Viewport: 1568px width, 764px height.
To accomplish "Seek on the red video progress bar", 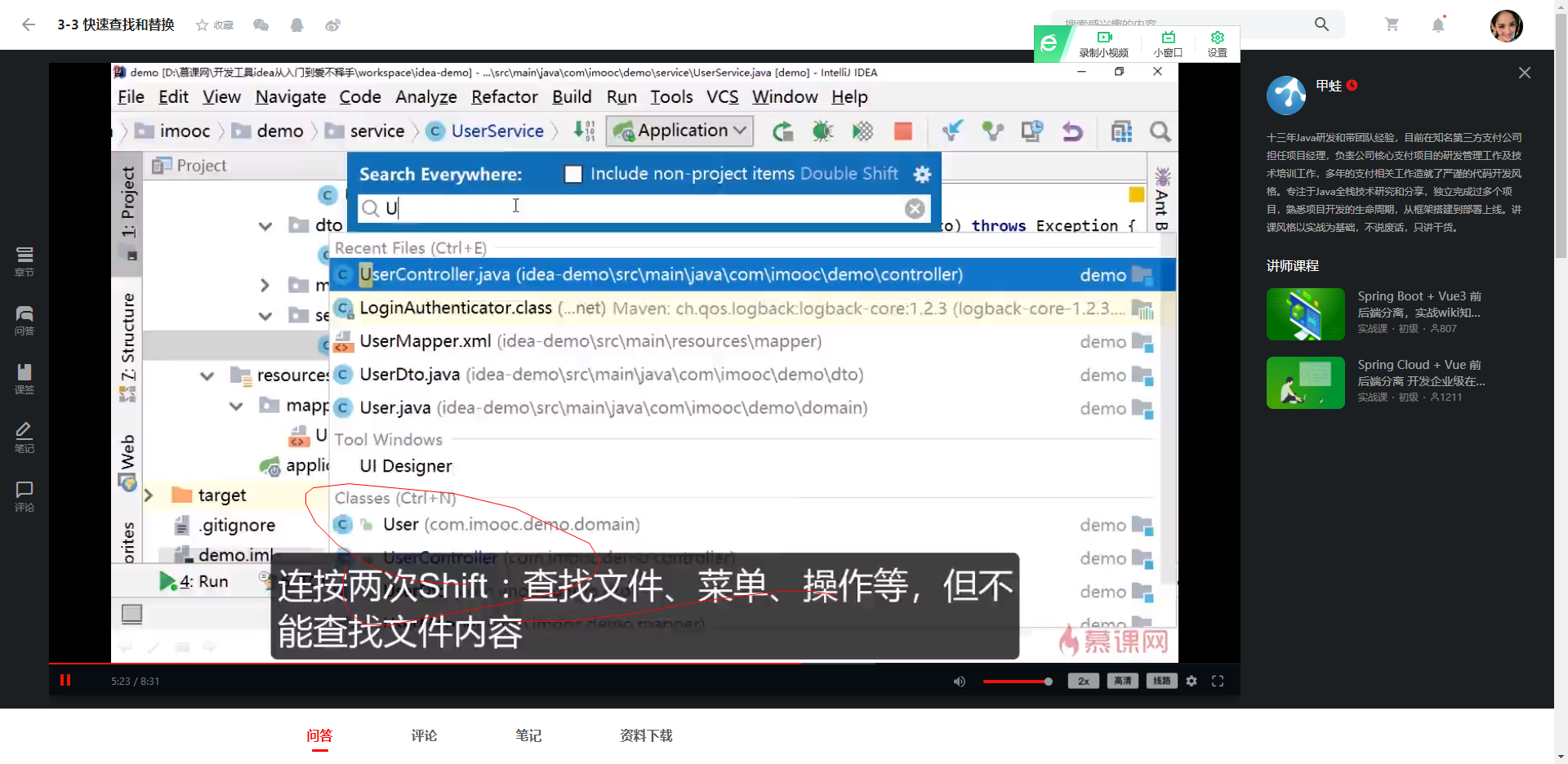I will click(644, 663).
